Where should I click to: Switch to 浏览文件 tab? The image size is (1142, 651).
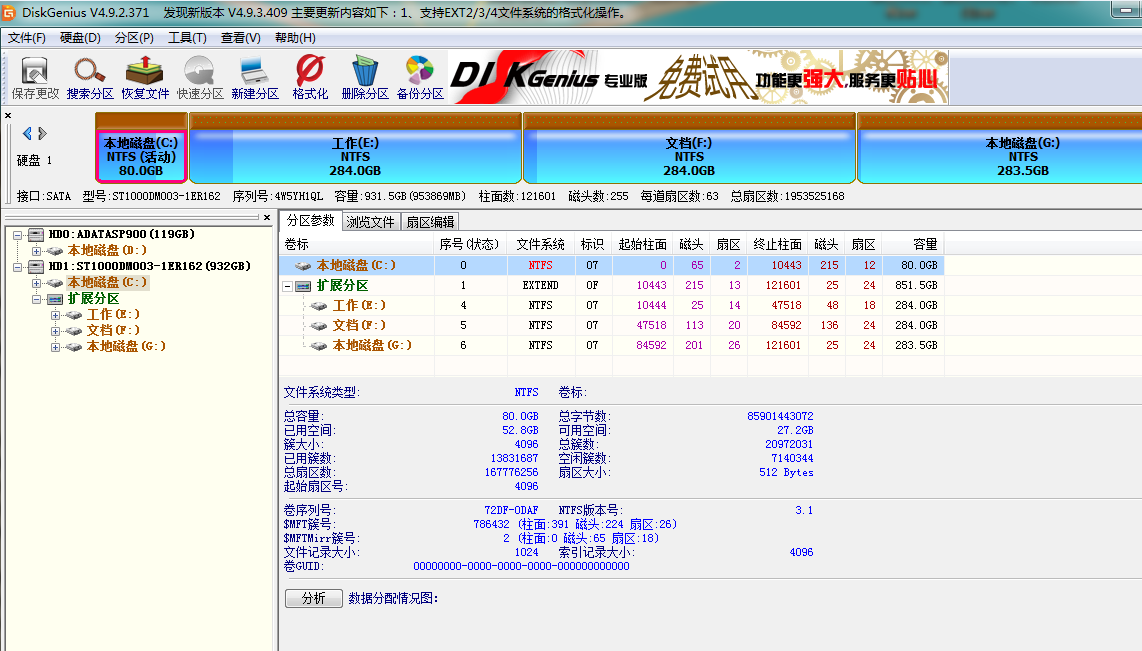click(370, 222)
